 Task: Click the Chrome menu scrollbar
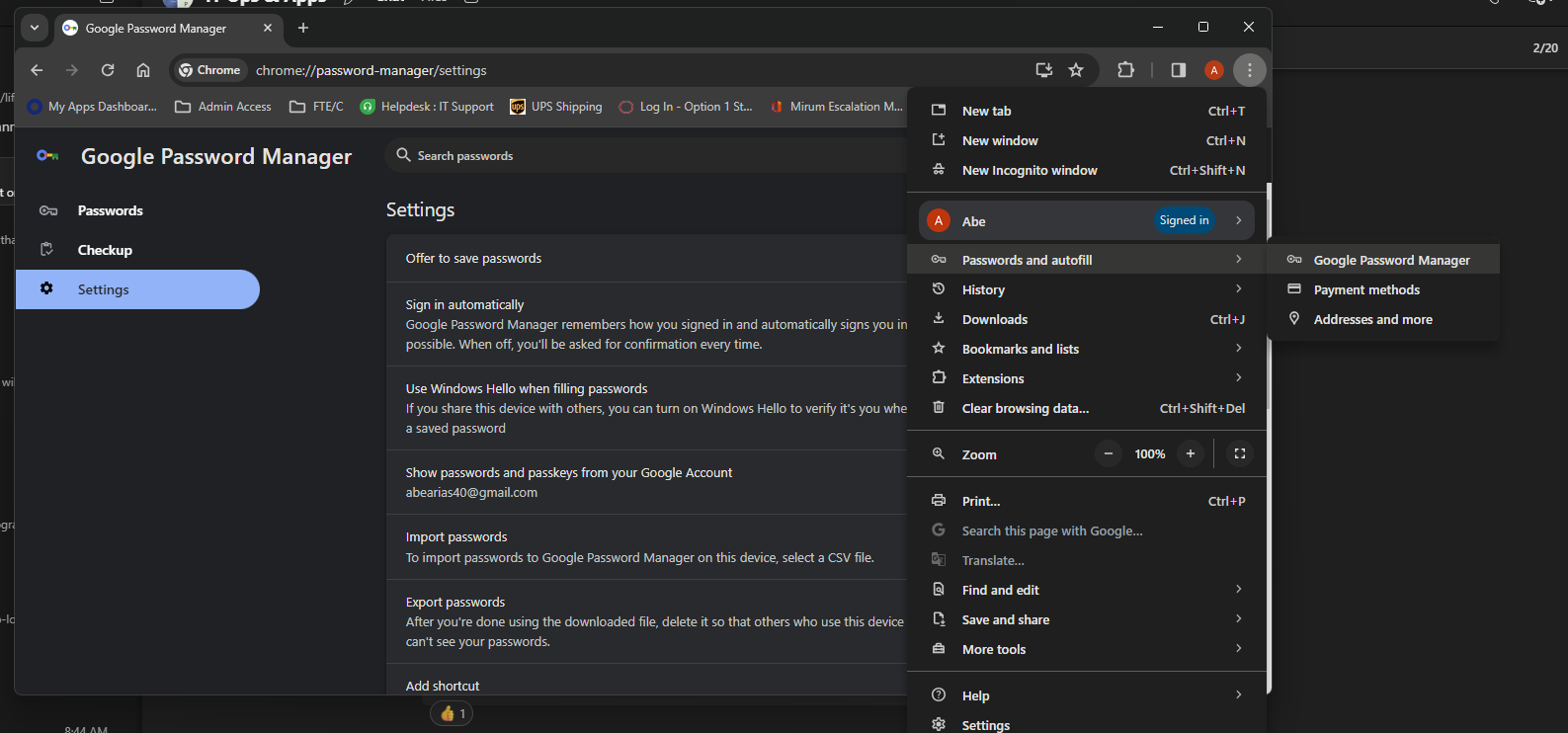[1269, 296]
